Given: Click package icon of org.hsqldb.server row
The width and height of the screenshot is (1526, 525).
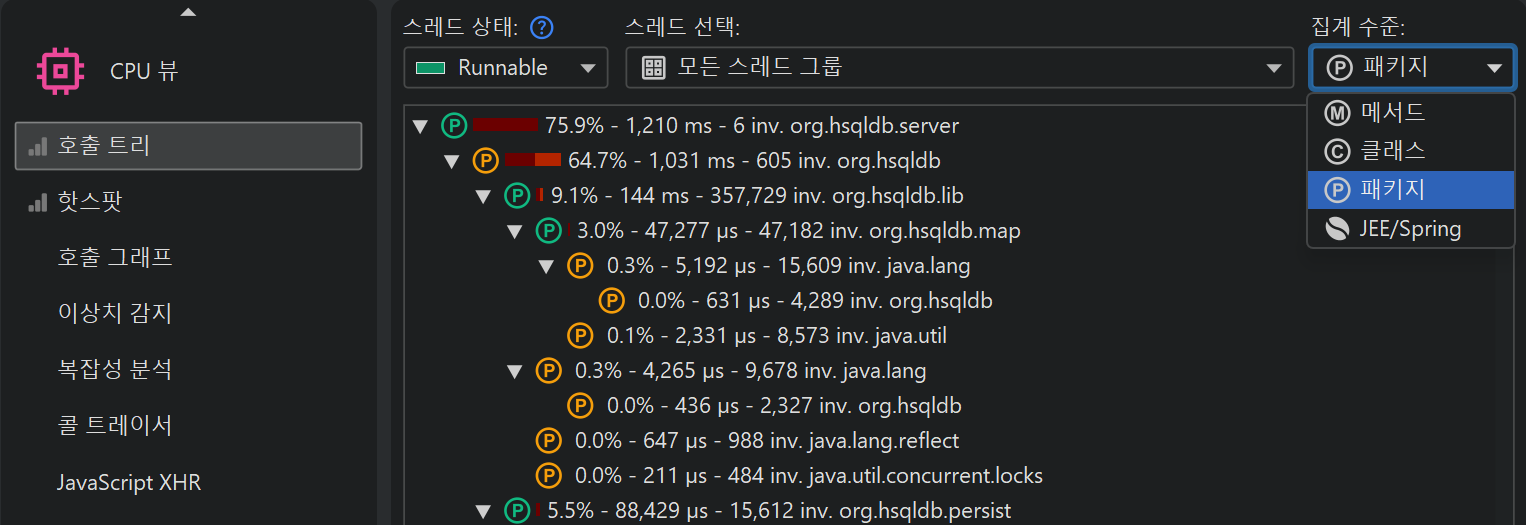Looking at the screenshot, I should pyautogui.click(x=454, y=126).
